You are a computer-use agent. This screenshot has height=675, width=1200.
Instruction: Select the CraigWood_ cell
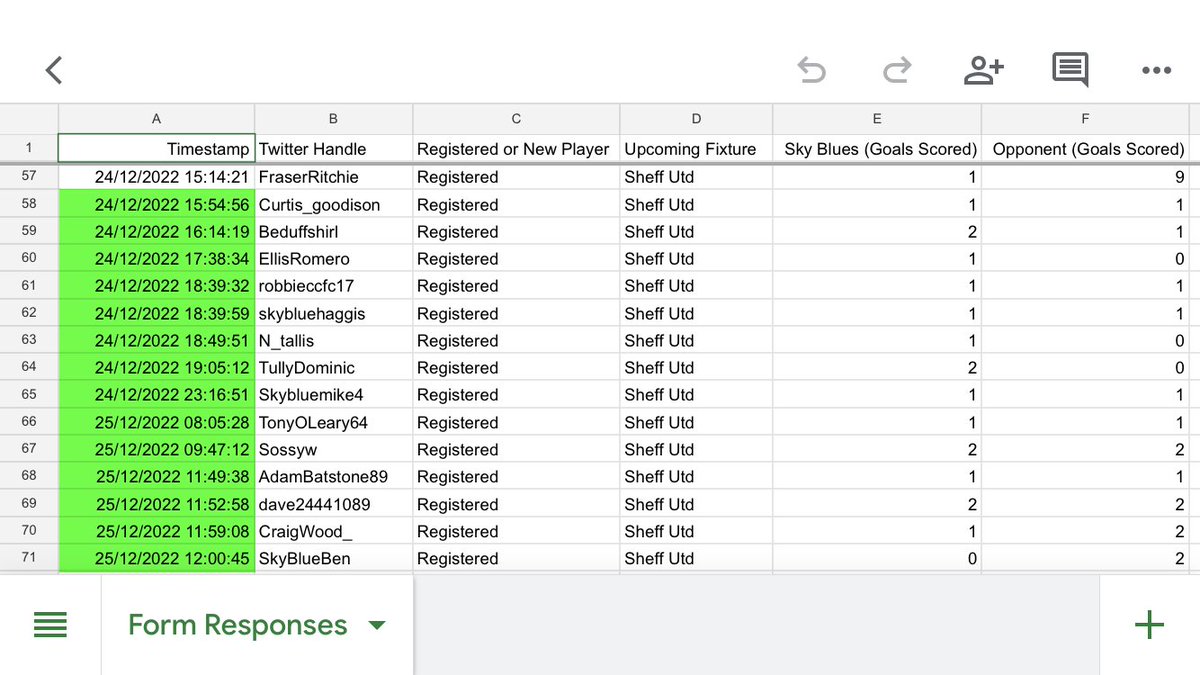[333, 531]
